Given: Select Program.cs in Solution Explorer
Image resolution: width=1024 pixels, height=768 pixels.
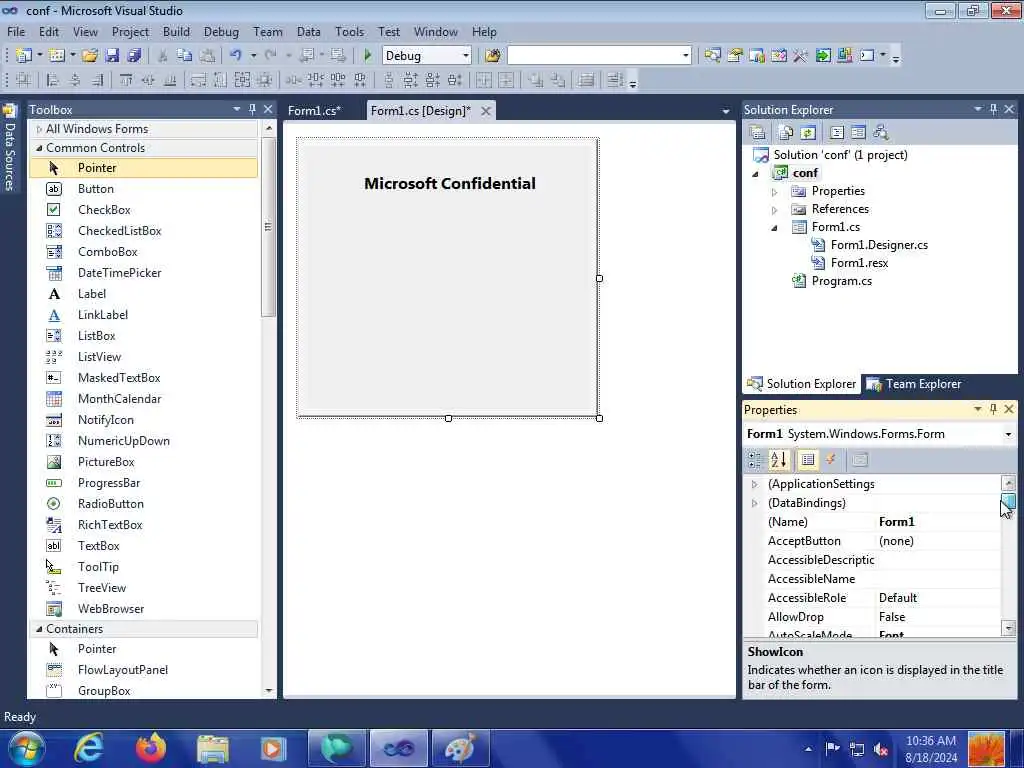Looking at the screenshot, I should [x=841, y=281].
